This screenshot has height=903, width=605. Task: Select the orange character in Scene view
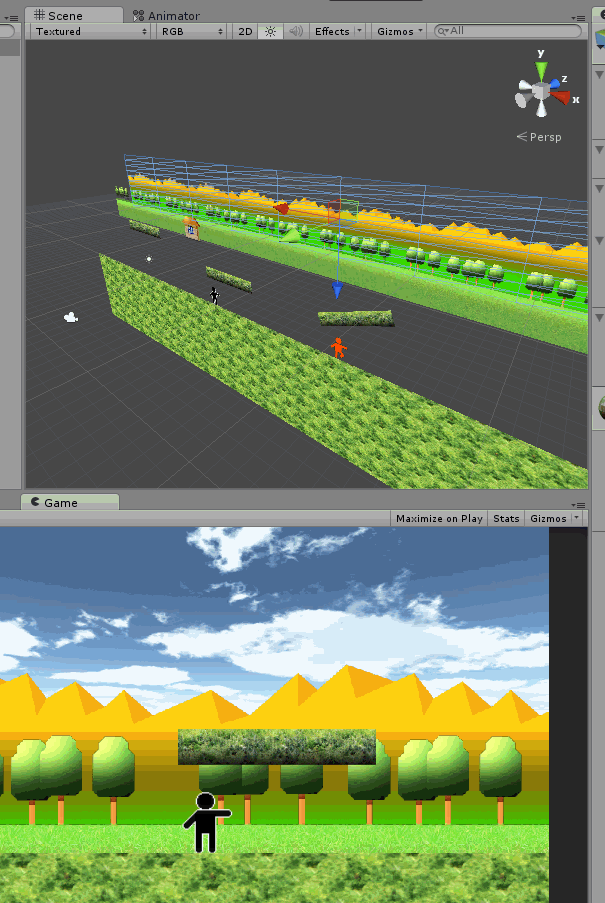coord(338,348)
